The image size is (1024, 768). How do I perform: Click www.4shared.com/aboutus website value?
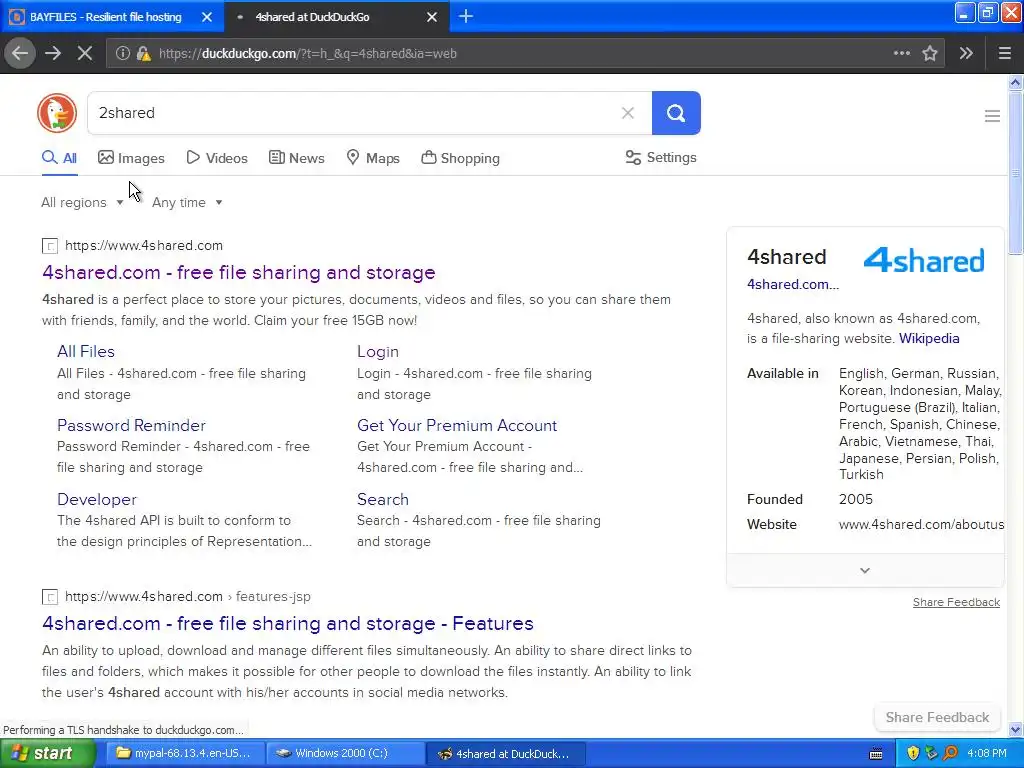pos(921,524)
